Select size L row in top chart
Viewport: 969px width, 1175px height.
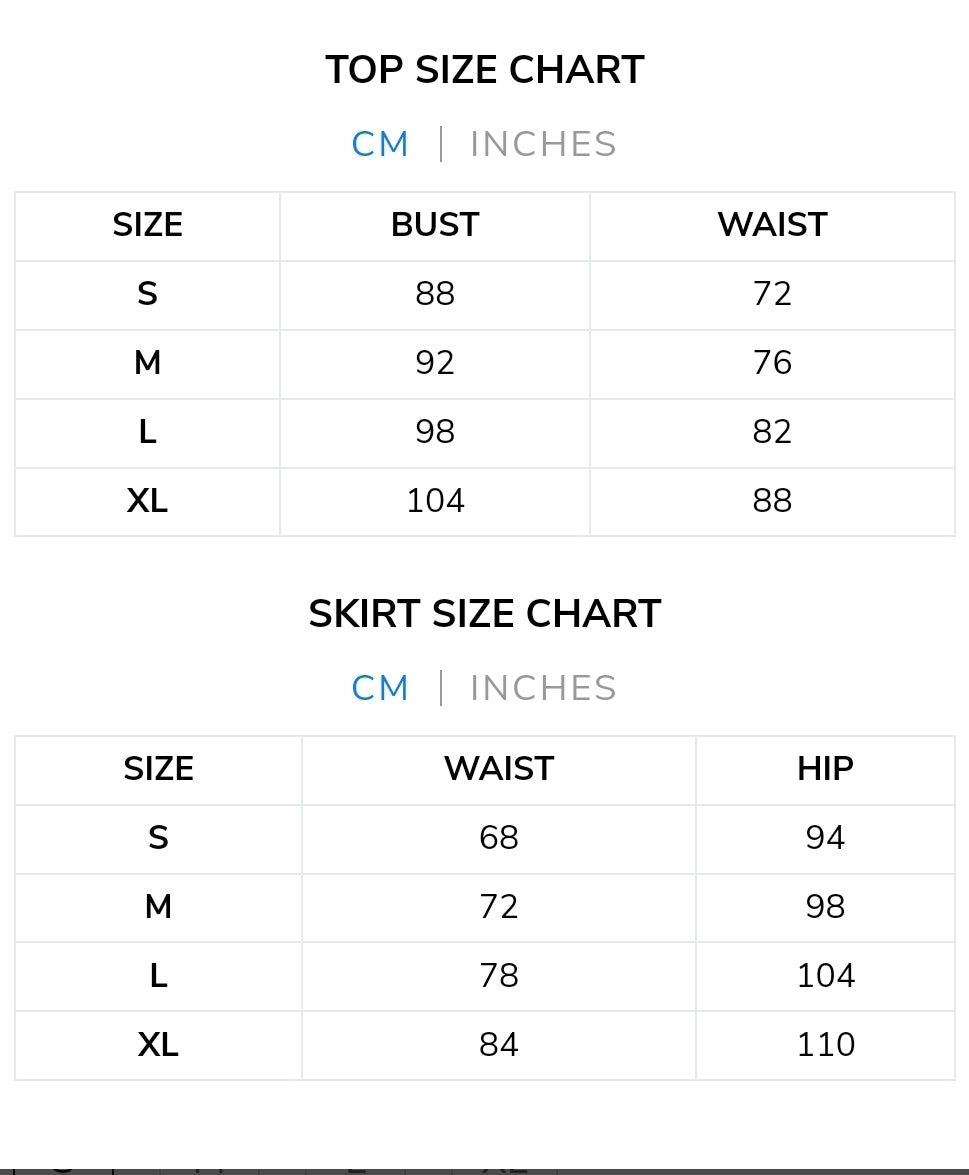tap(147, 432)
